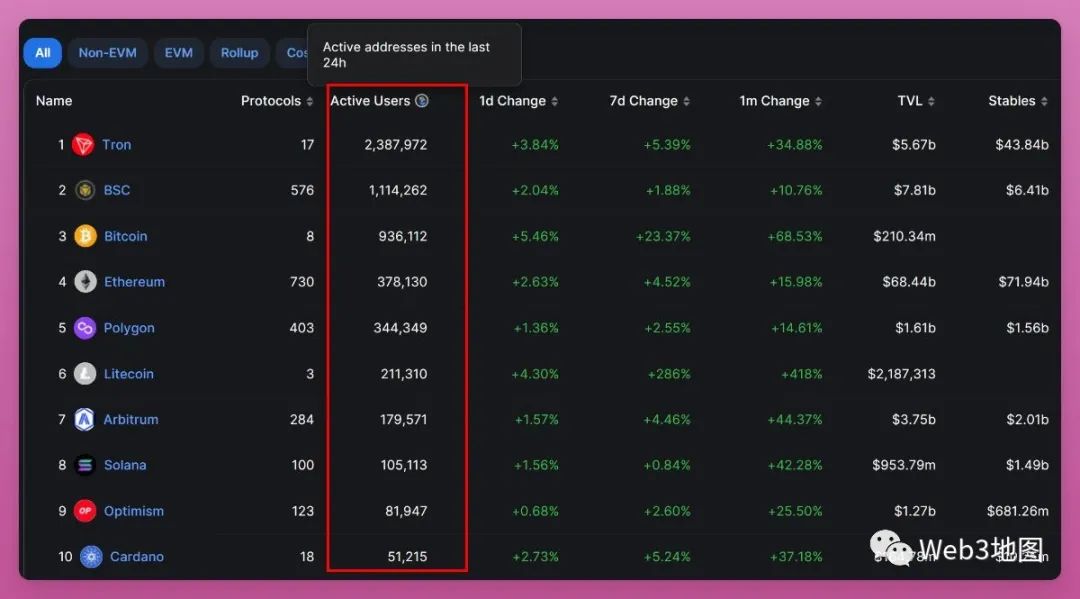Open the Arbitrum chain link
The image size is (1080, 599).
(x=131, y=419)
